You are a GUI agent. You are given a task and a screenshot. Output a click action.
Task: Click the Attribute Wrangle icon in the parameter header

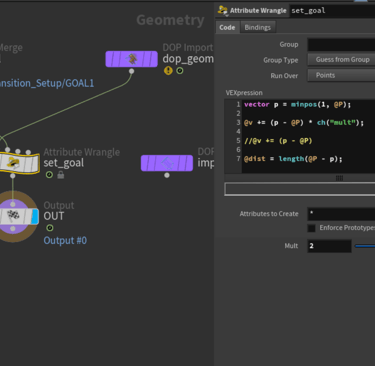[x=222, y=10]
